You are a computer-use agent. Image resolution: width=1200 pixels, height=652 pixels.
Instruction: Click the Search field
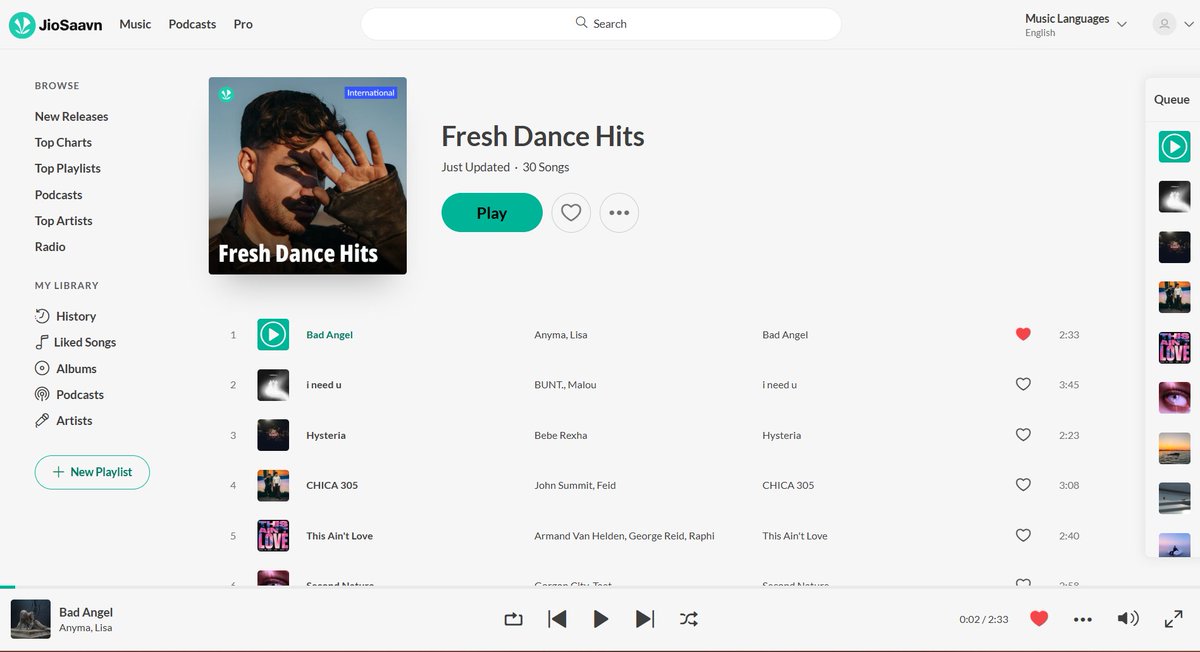600,24
